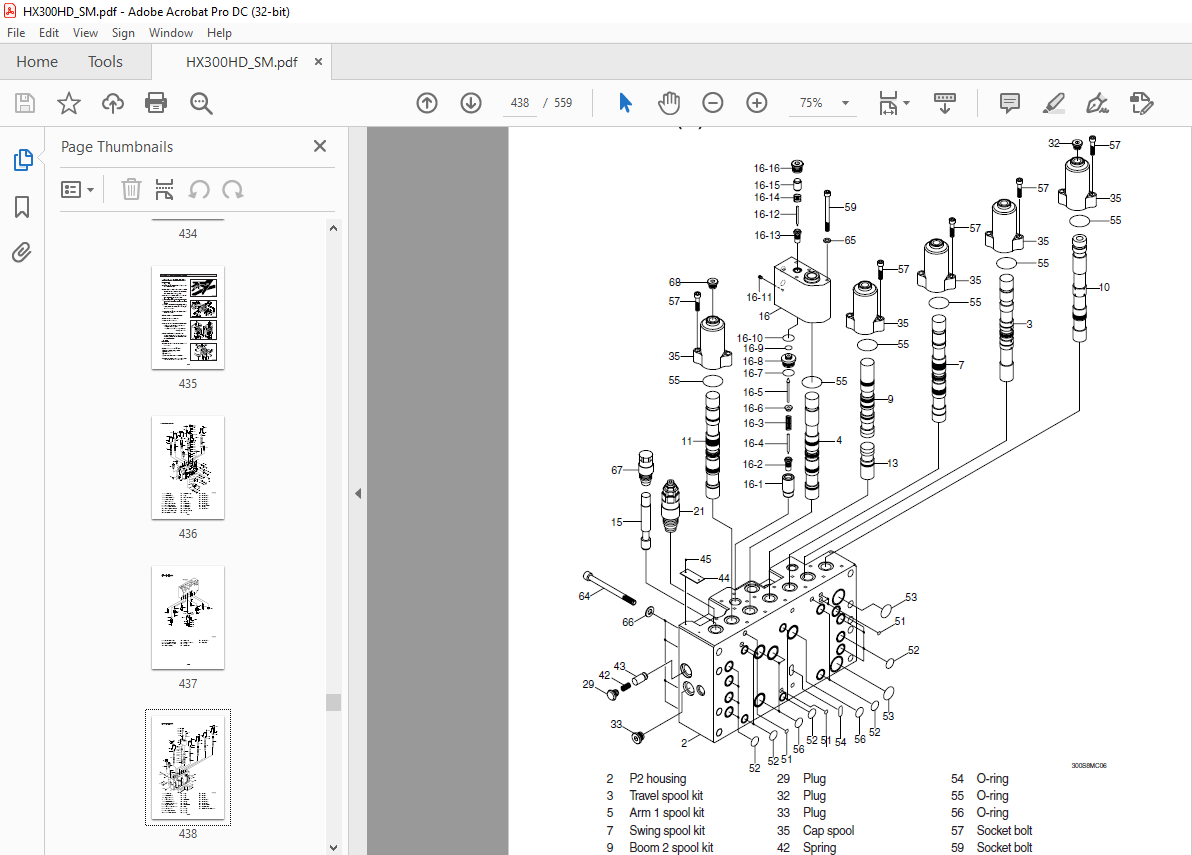
Task: Select page 436 thumbnail
Action: coord(188,467)
